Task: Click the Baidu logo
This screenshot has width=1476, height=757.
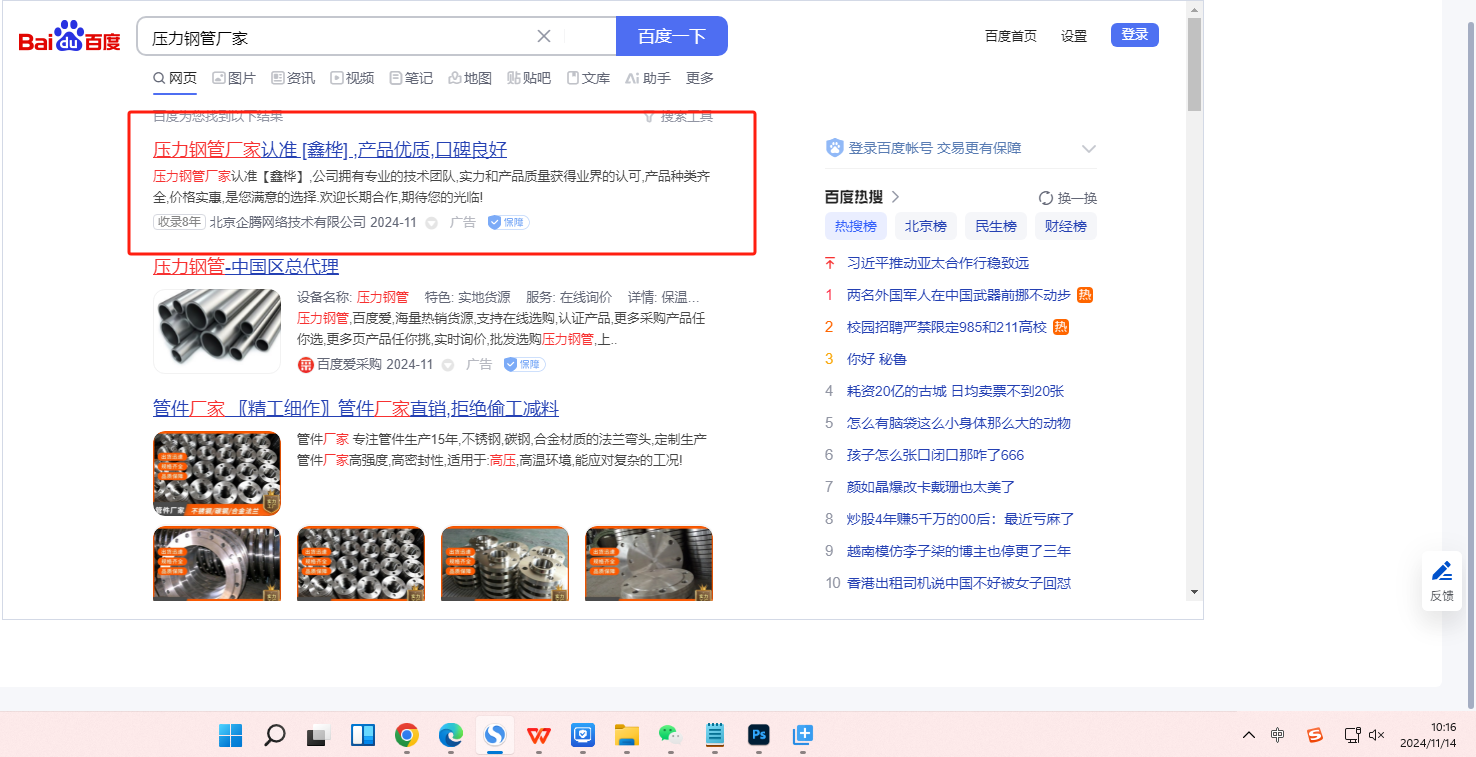Action: [x=69, y=38]
